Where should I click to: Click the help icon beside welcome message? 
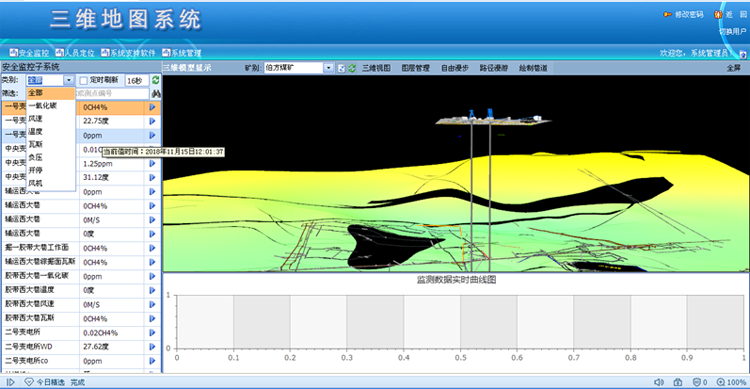point(743,54)
